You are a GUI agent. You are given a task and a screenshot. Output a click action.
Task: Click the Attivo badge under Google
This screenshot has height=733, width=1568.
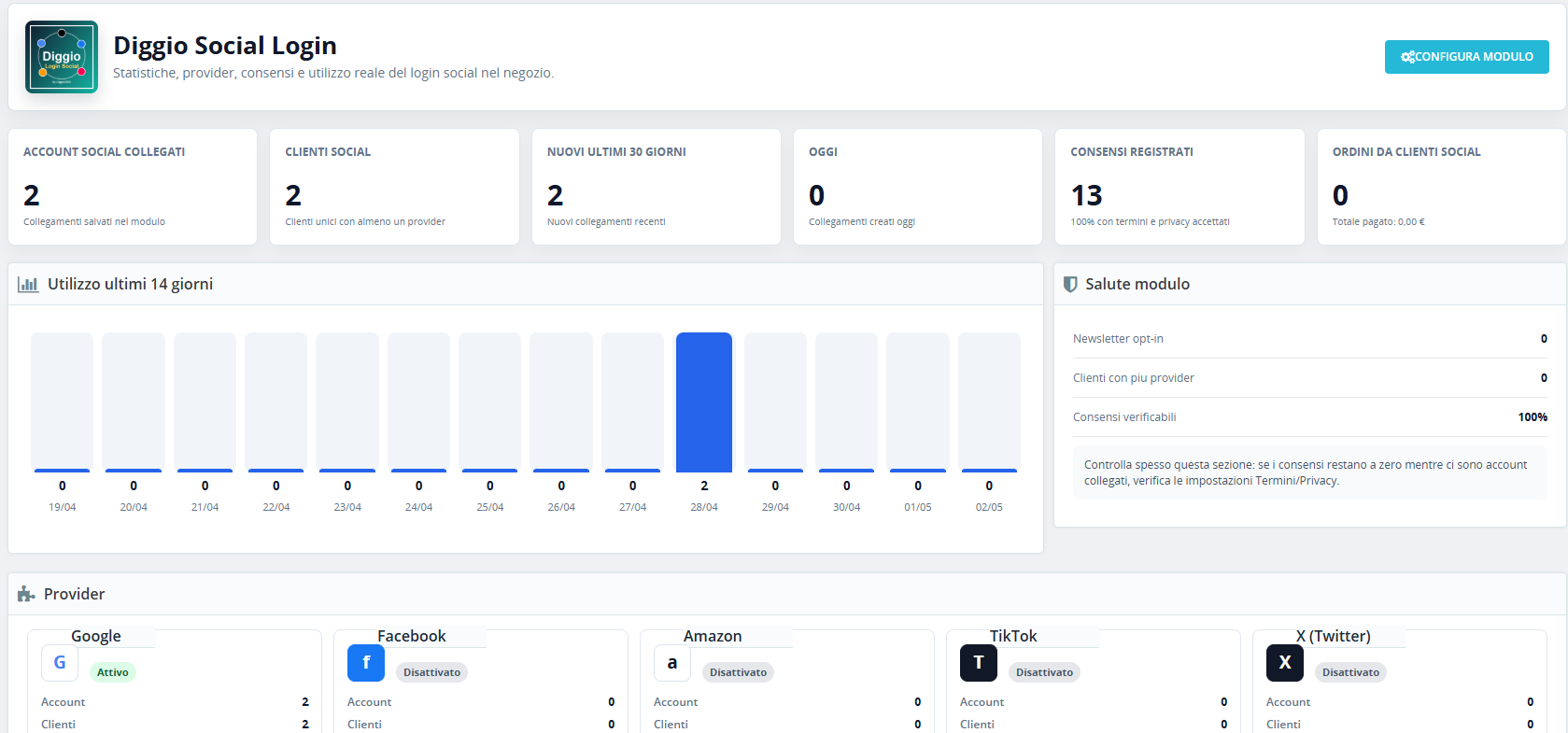113,672
